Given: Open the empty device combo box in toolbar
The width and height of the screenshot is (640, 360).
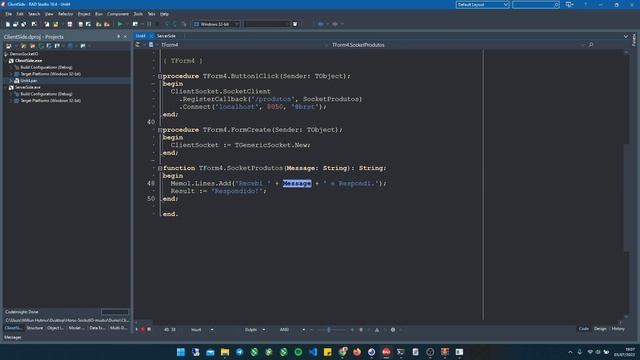Looking at the screenshot, I should pos(267,24).
